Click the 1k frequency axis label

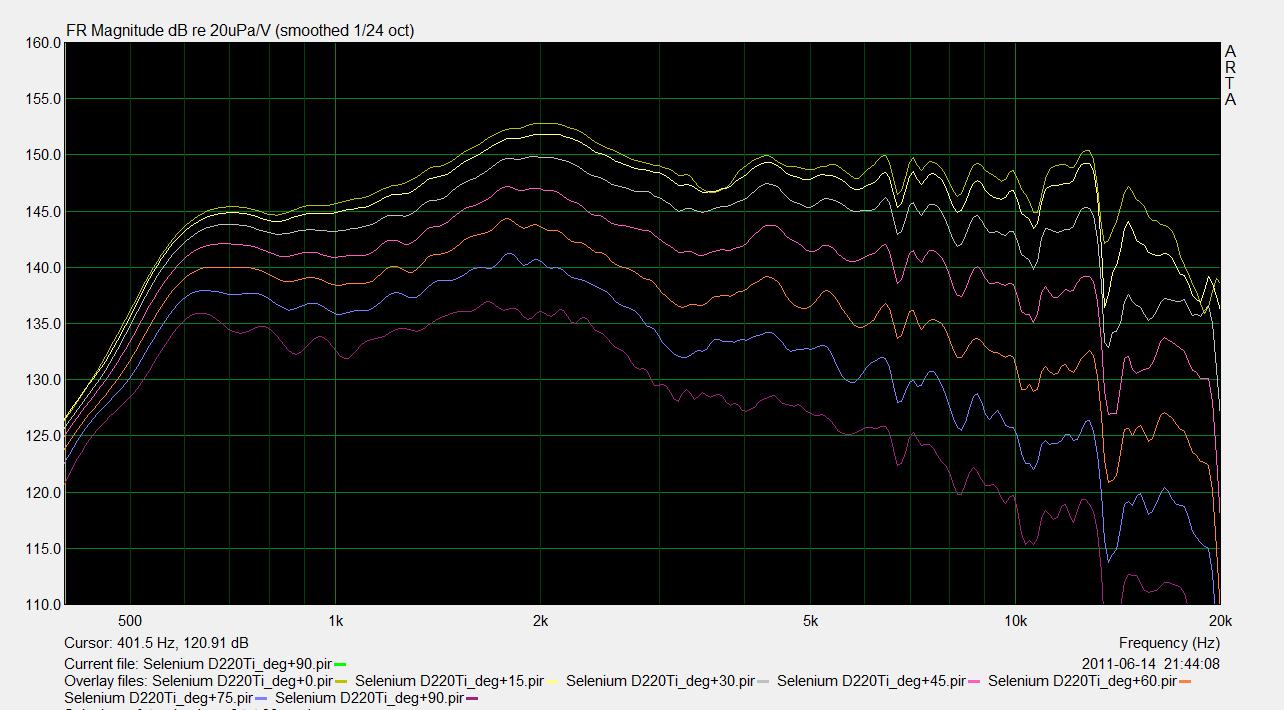point(335,620)
